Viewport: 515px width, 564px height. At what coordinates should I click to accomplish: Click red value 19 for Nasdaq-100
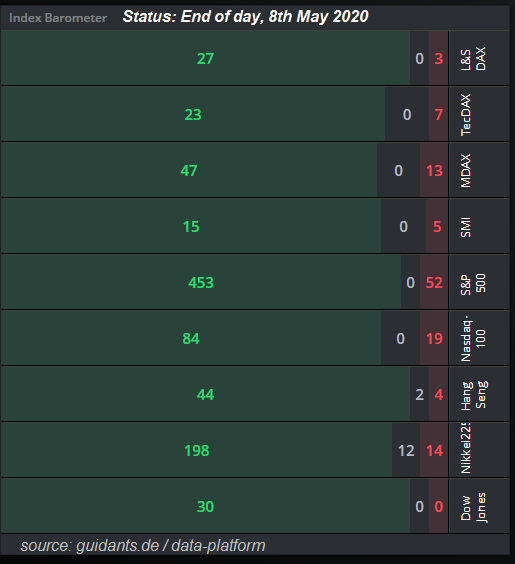pos(434,339)
